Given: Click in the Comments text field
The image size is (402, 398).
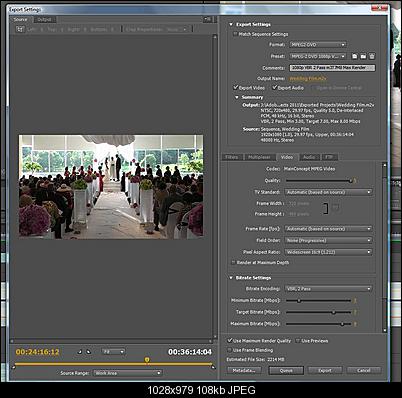Looking at the screenshot, I should [332, 68].
